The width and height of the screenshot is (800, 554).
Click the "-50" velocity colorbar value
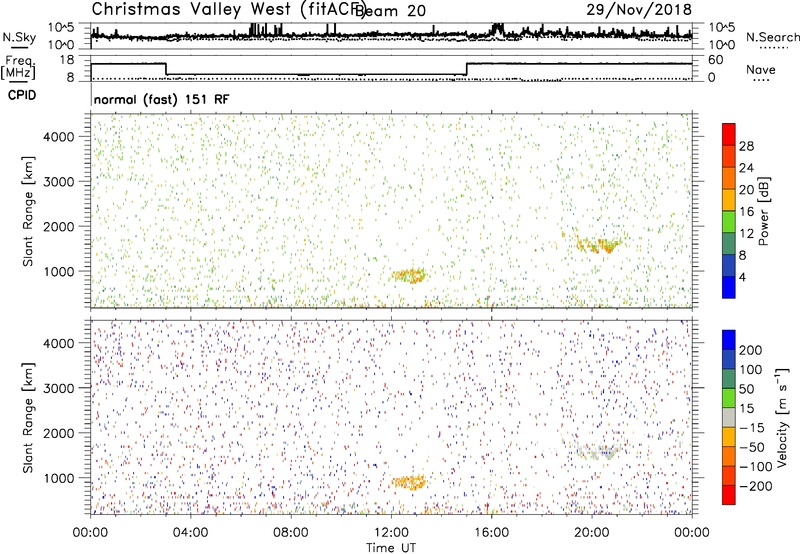[x=752, y=447]
